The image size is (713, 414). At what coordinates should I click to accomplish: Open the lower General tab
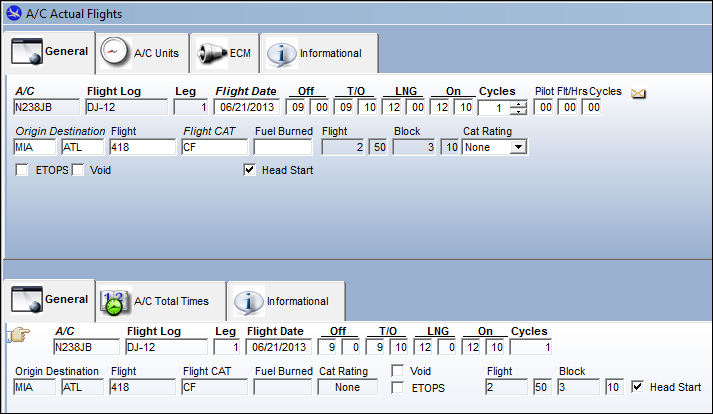click(50, 300)
